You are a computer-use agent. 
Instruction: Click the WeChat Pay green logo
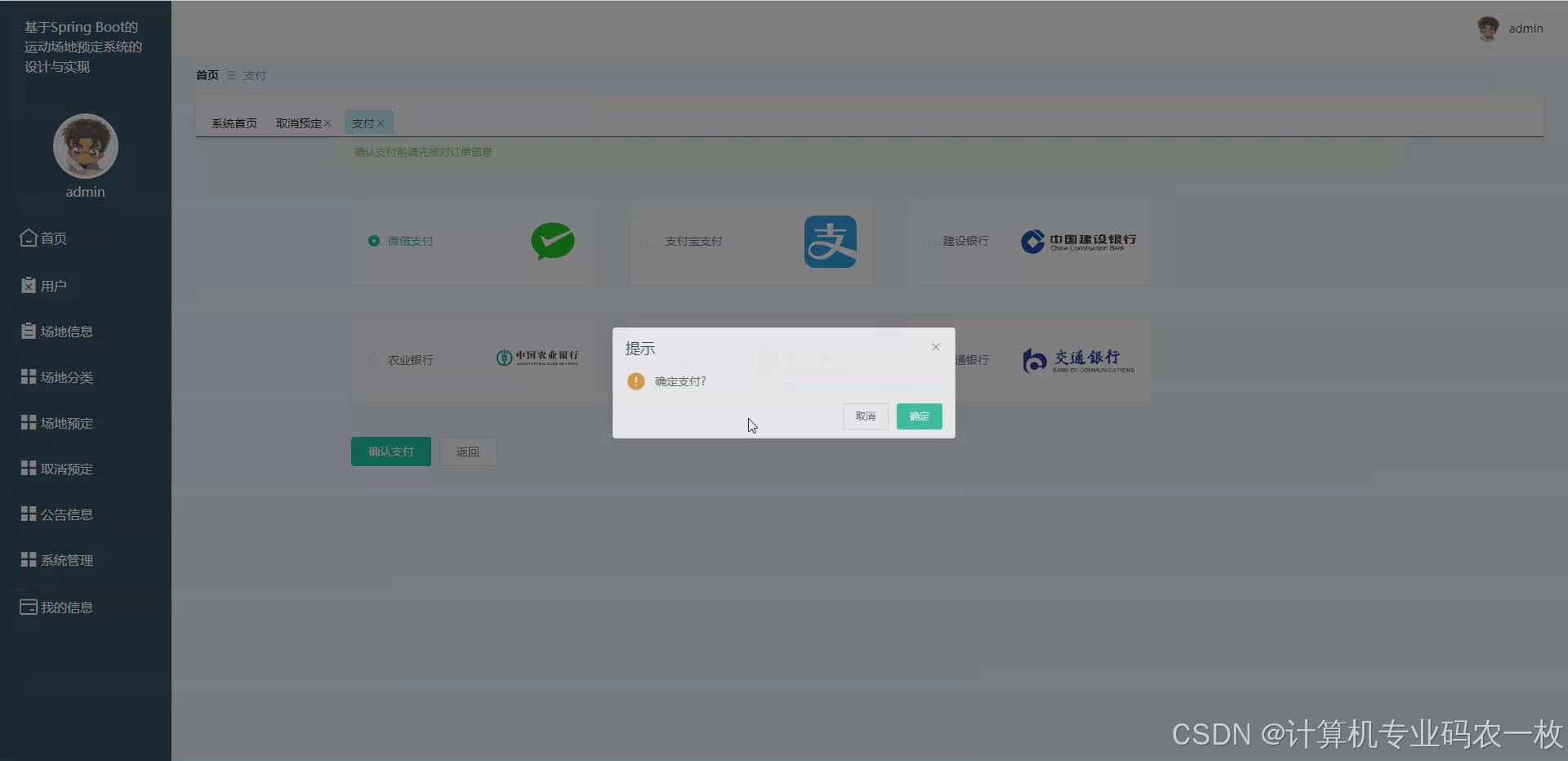[x=553, y=241]
